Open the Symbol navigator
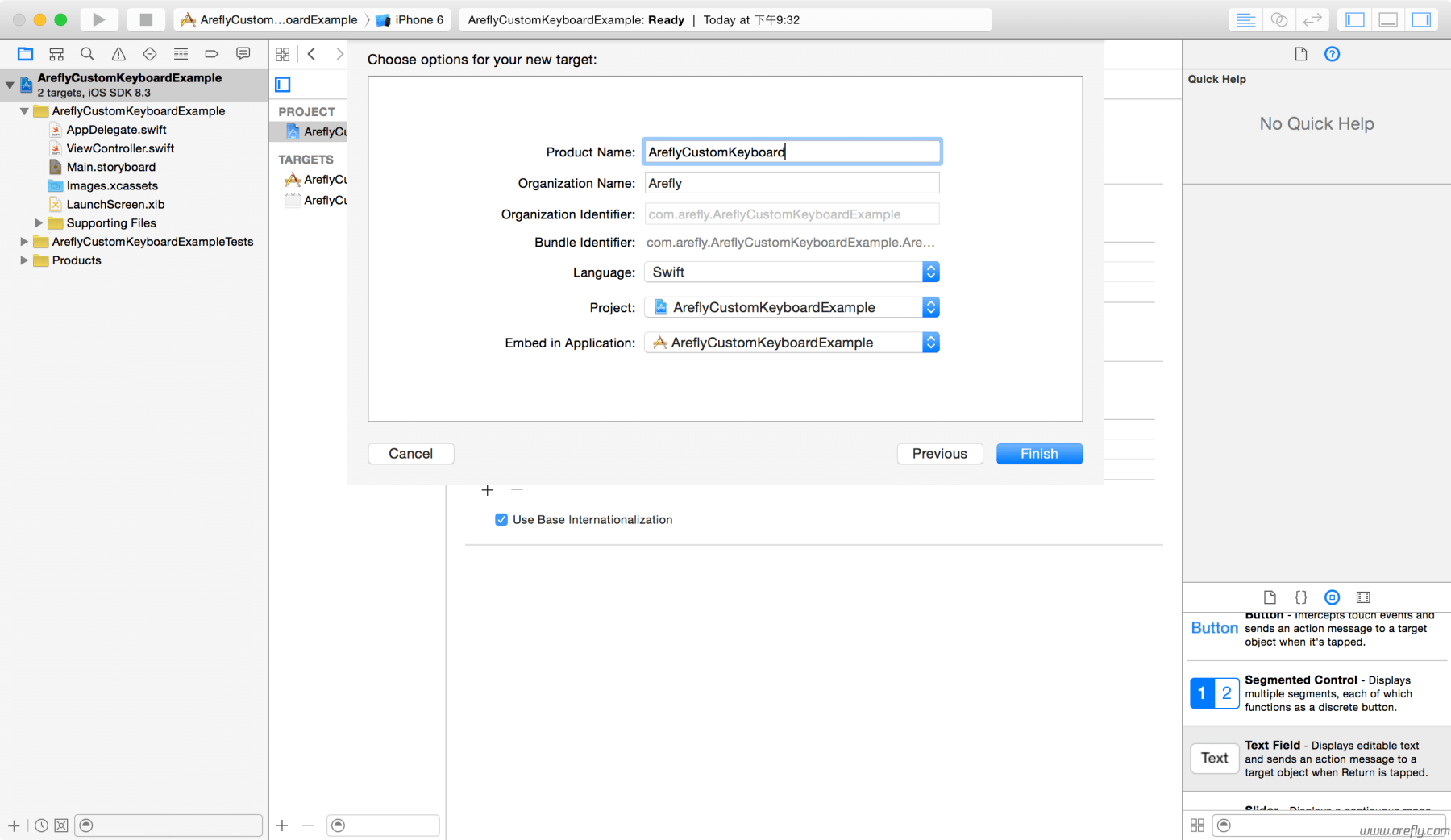1451x840 pixels. pyautogui.click(x=56, y=53)
